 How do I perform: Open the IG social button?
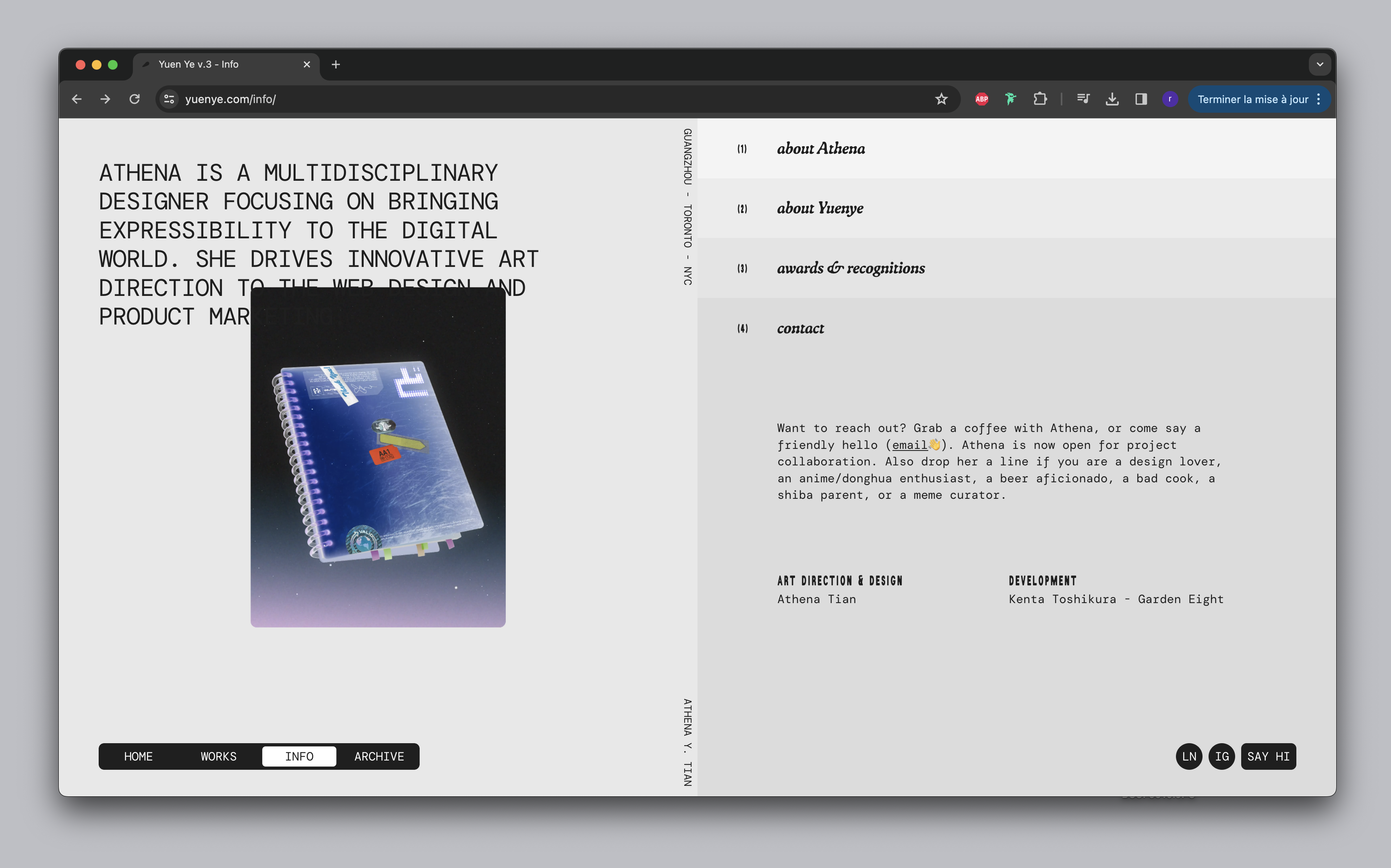[x=1221, y=756]
